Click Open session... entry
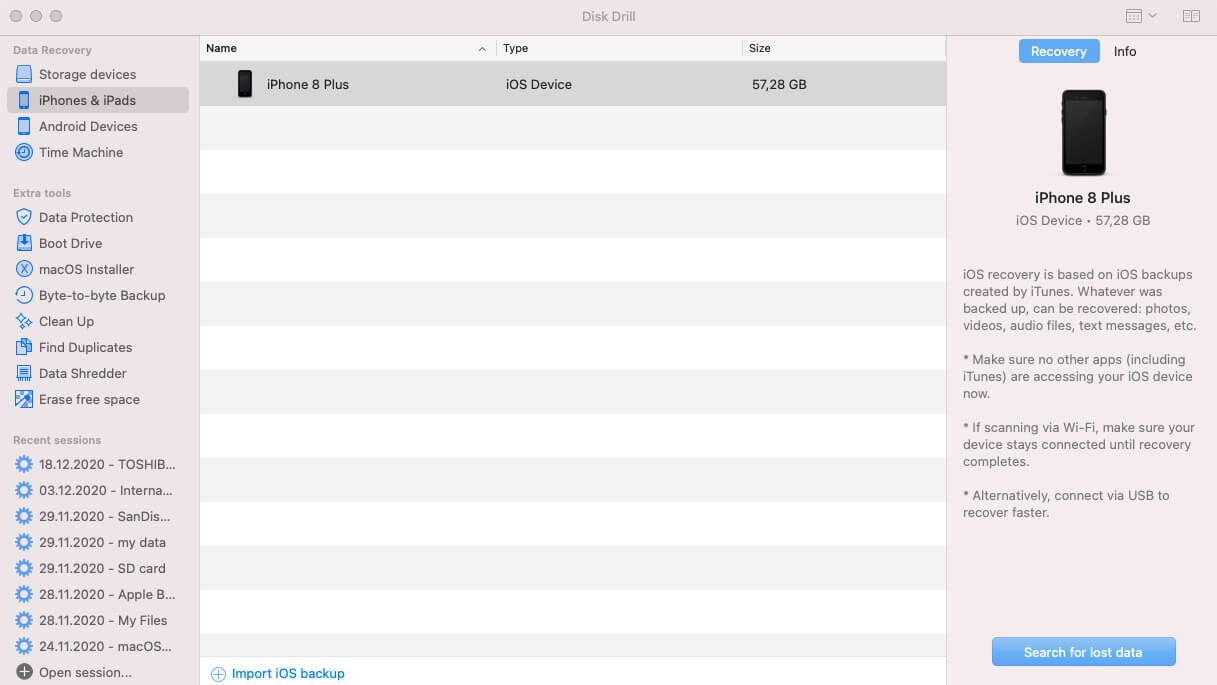 coord(85,672)
